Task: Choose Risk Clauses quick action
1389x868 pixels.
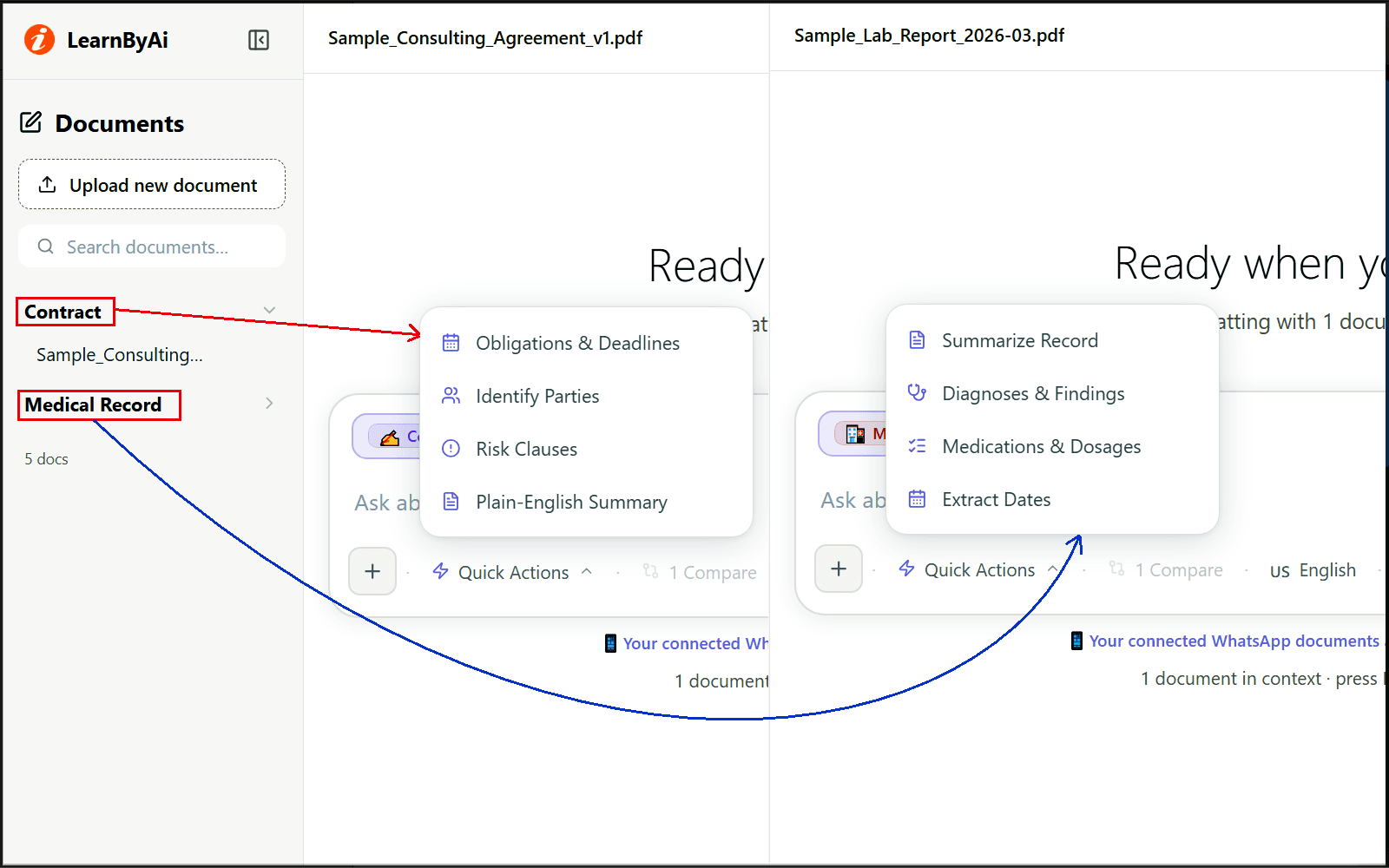Action: click(x=586, y=449)
